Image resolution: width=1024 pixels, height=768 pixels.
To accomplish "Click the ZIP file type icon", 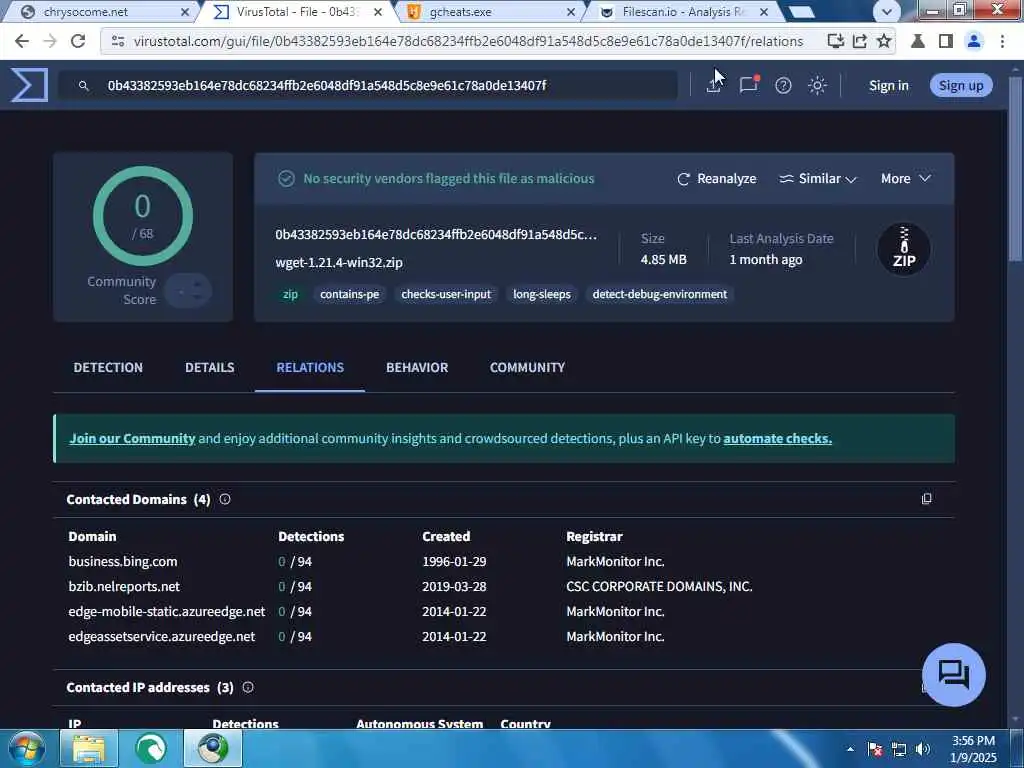I will coord(904,249).
